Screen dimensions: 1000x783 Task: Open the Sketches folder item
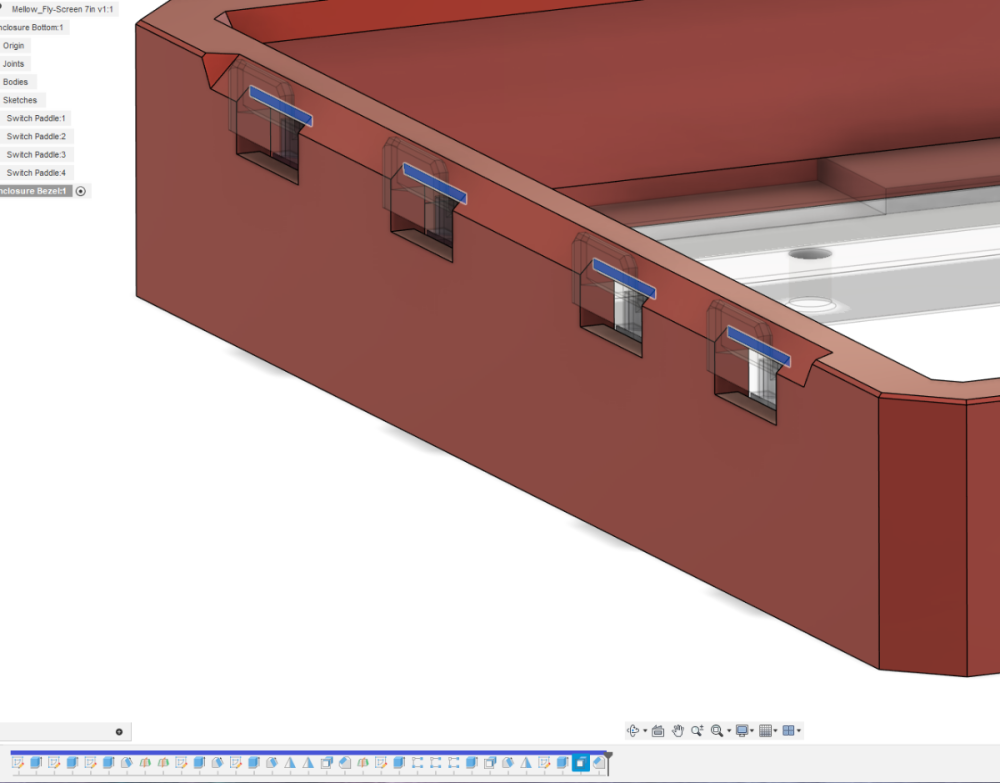pyautogui.click(x=20, y=100)
